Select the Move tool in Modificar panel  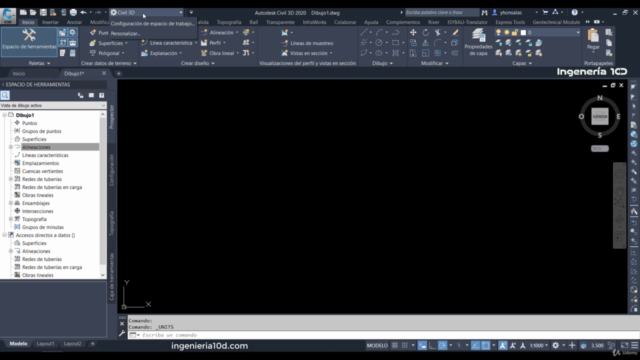click(x=413, y=32)
